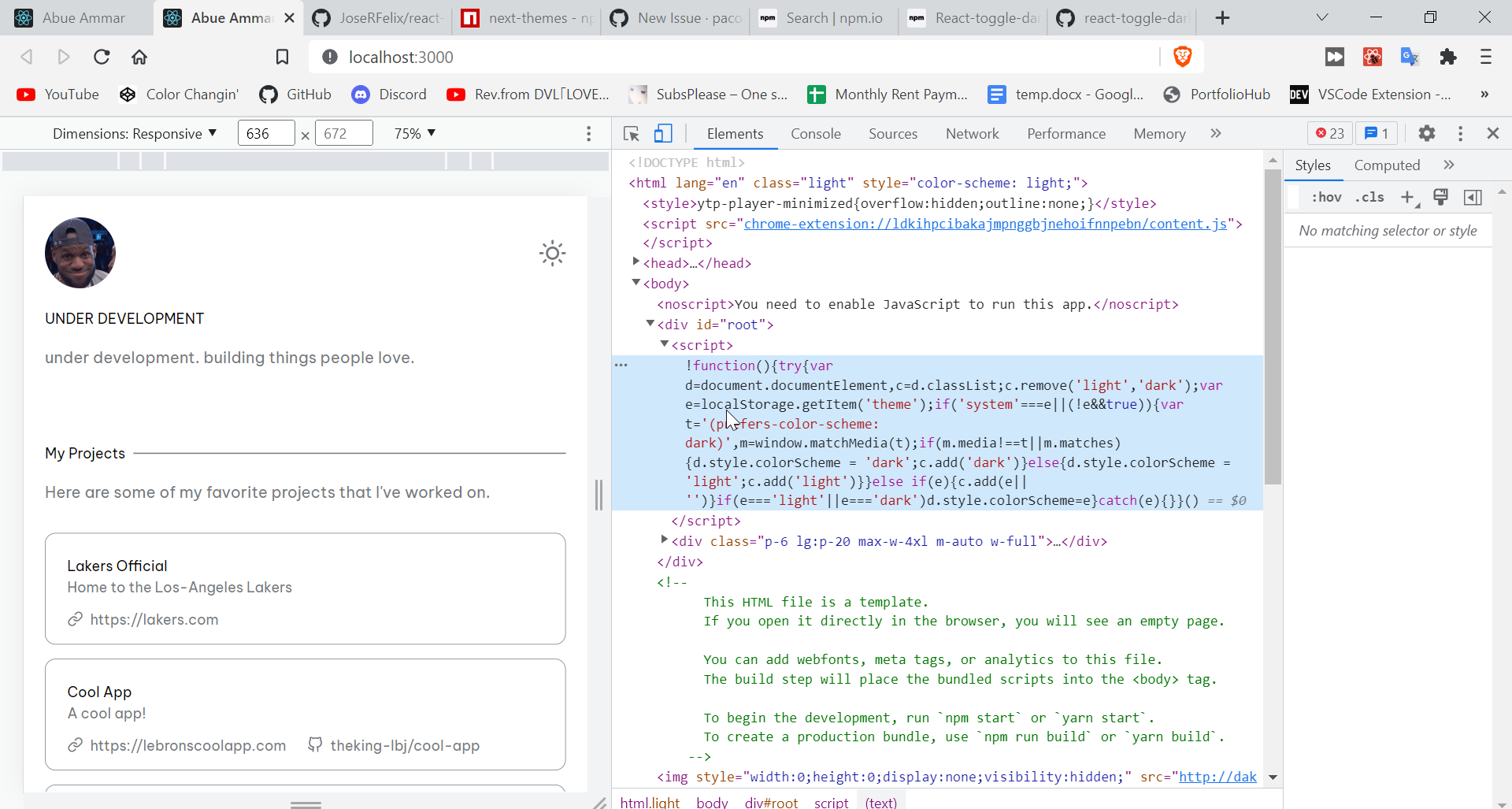Open YouTube bookmark
This screenshot has width=1512, height=809.
click(58, 95)
